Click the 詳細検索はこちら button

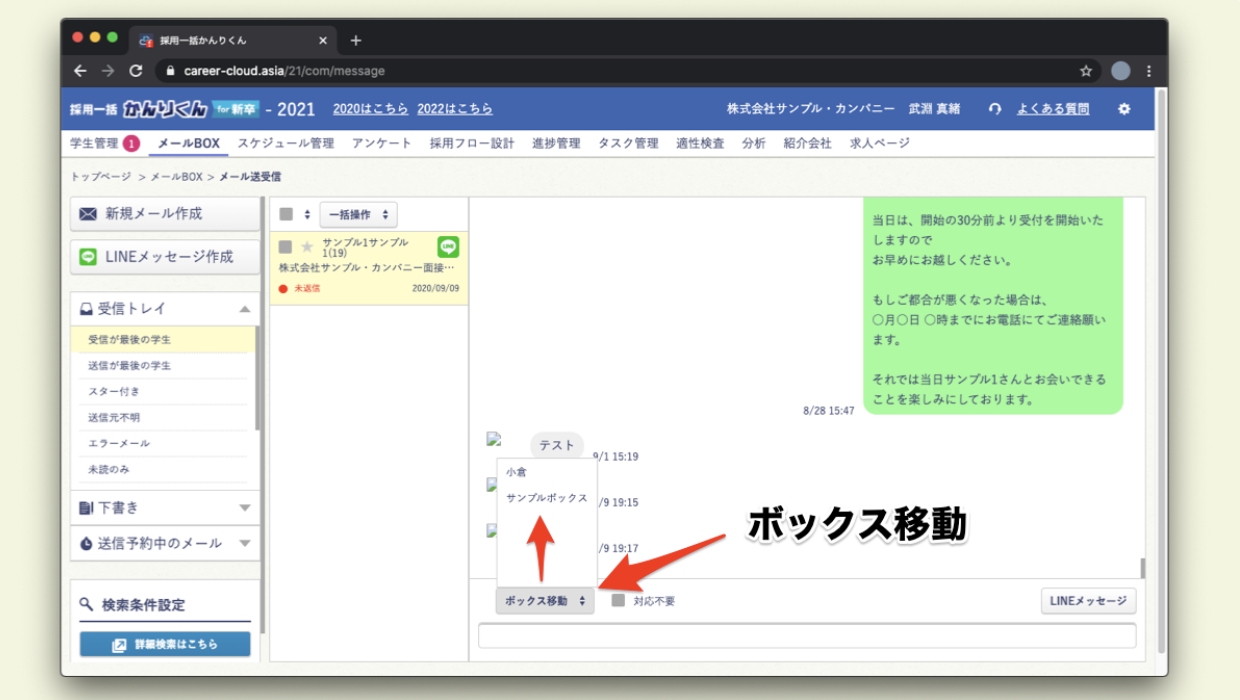point(164,644)
